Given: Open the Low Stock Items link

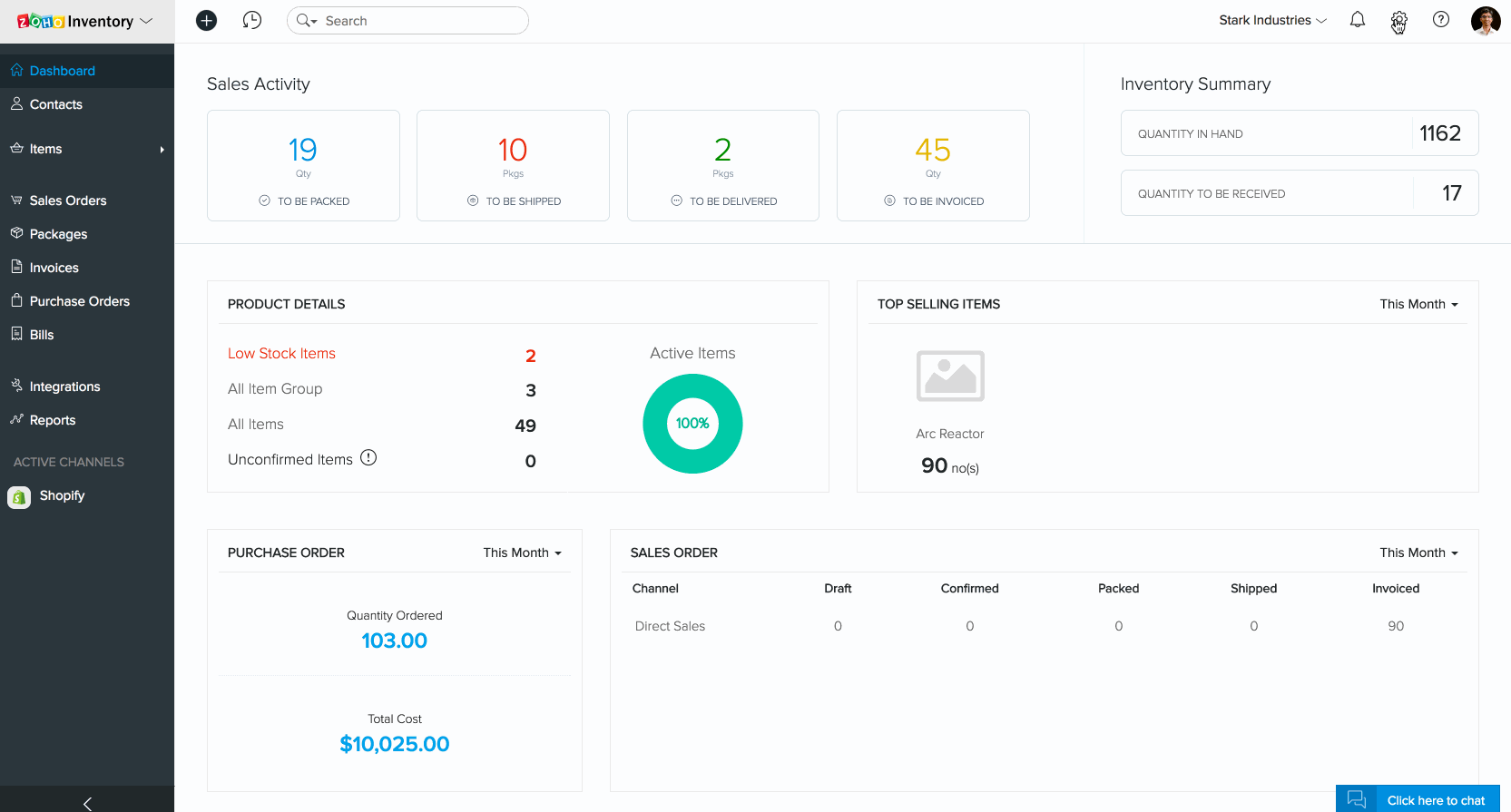Looking at the screenshot, I should coord(281,354).
